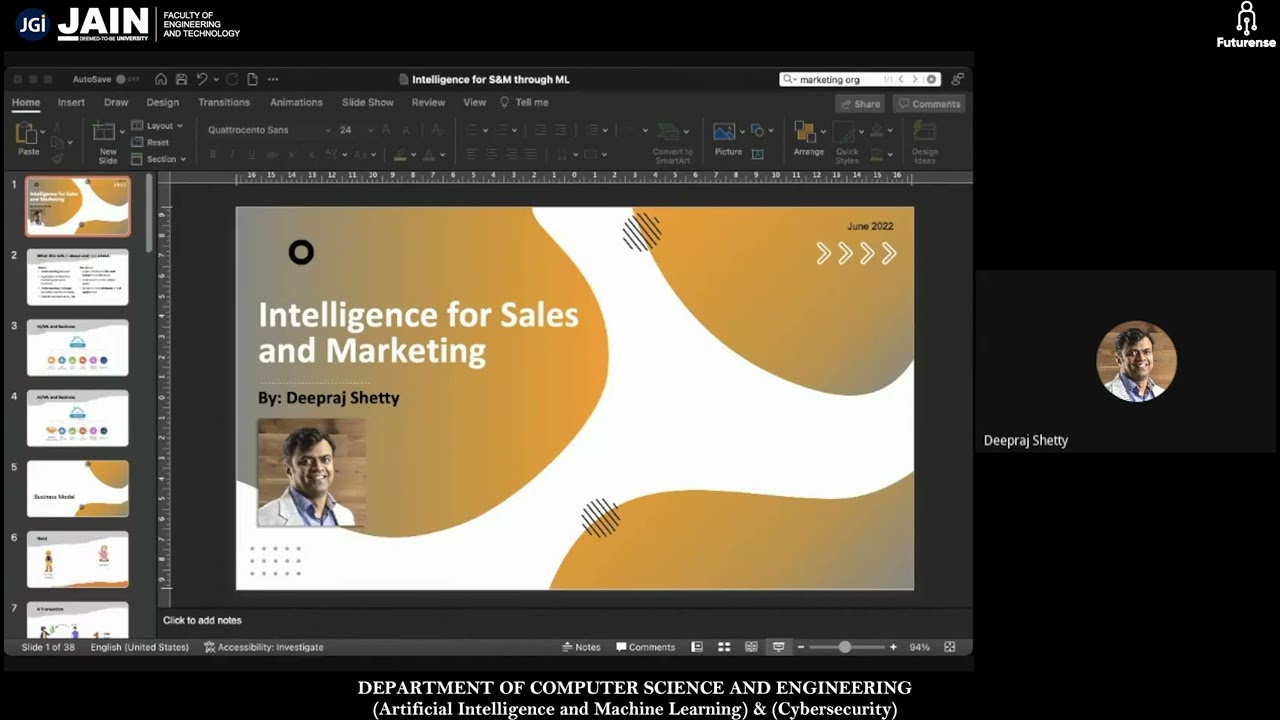Open the more options ellipsis in title bar
The width and height of the screenshot is (1280, 720).
pyautogui.click(x=273, y=79)
